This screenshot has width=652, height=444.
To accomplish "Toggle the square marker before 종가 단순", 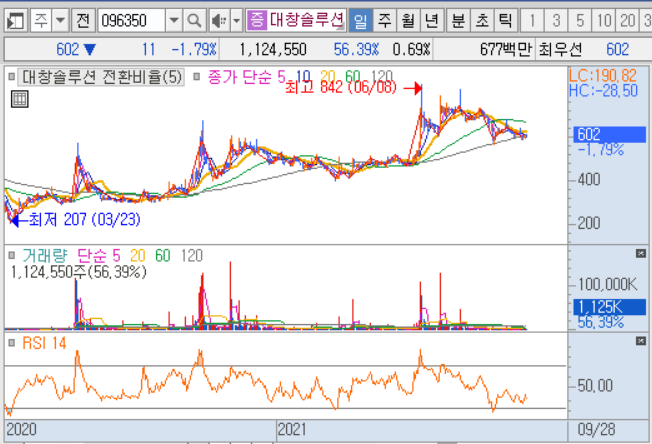I will click(x=197, y=77).
